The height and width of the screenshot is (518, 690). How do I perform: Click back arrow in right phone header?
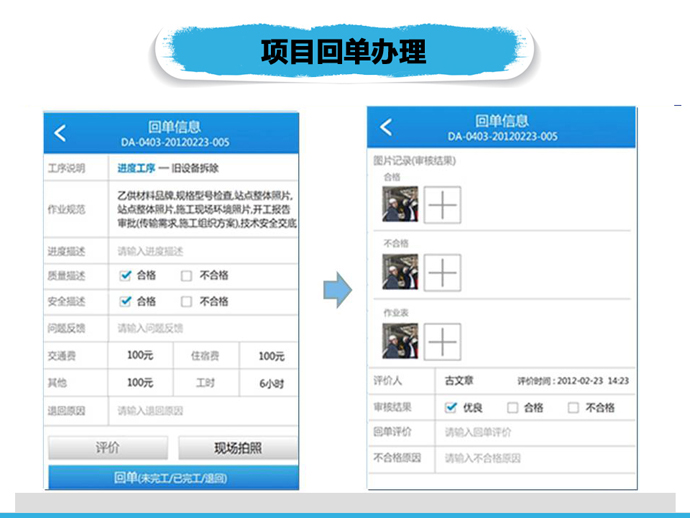click(387, 127)
